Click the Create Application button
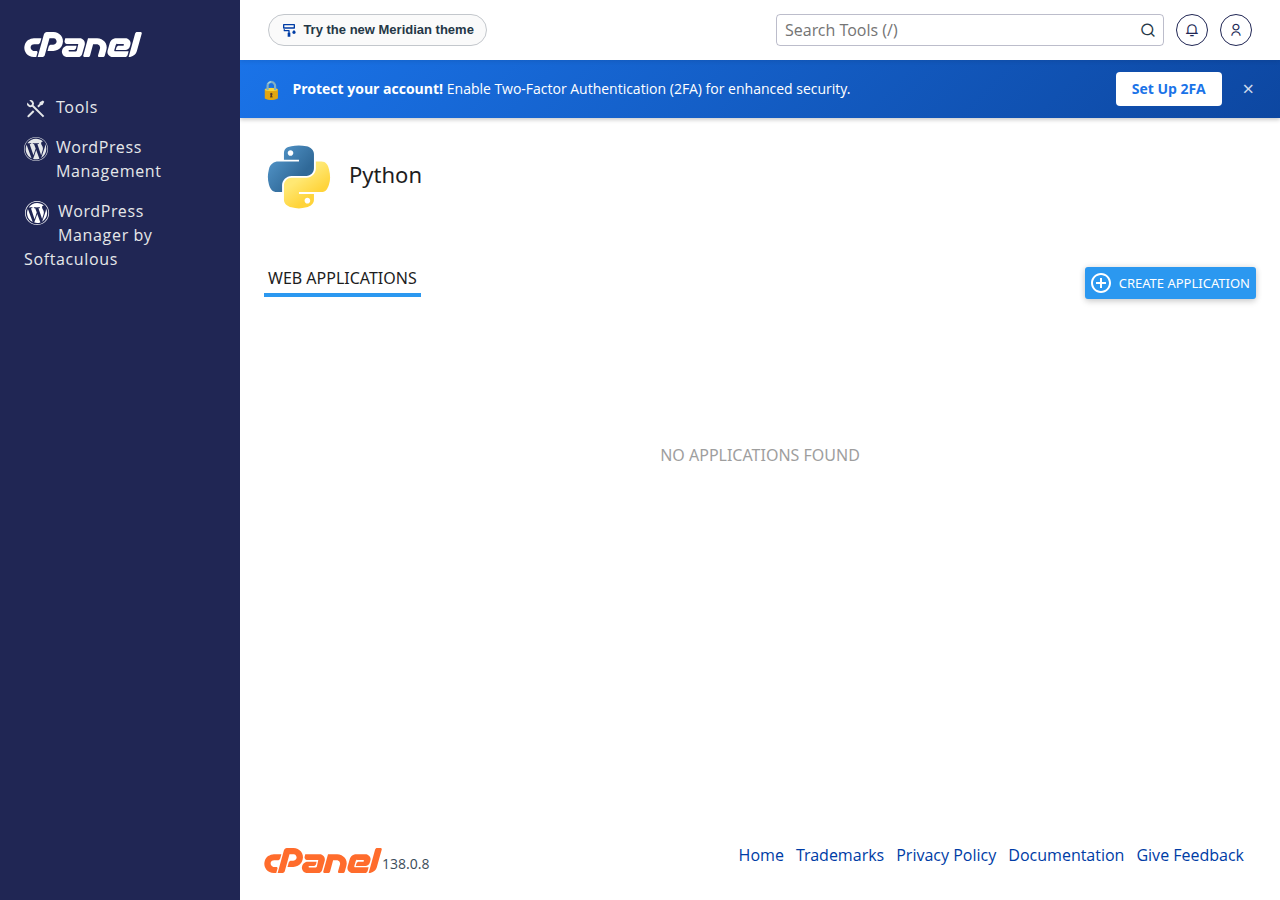Screen dimensions: 1280x900 coord(1170,283)
